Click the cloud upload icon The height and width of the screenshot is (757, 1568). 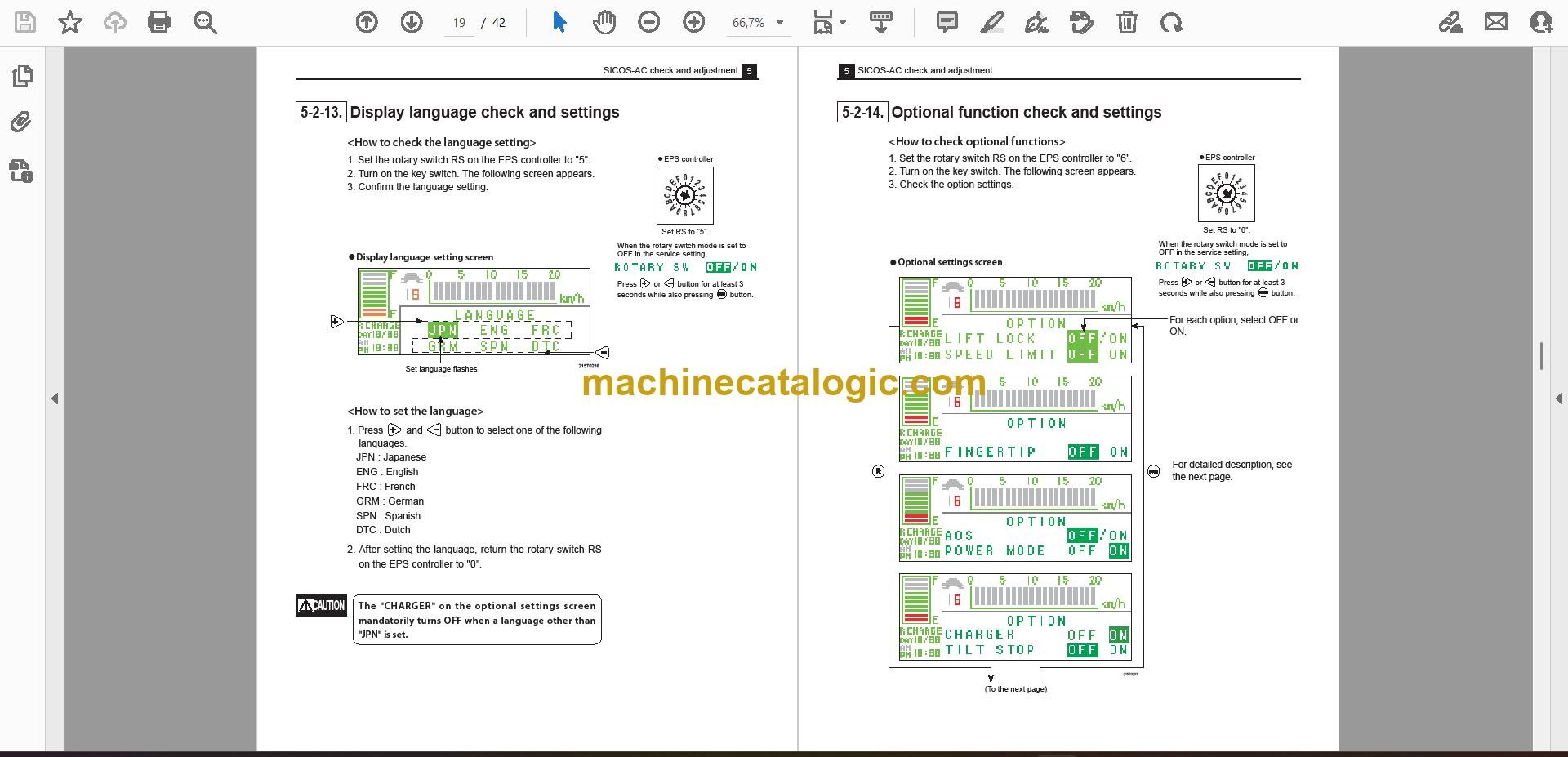pyautogui.click(x=115, y=22)
